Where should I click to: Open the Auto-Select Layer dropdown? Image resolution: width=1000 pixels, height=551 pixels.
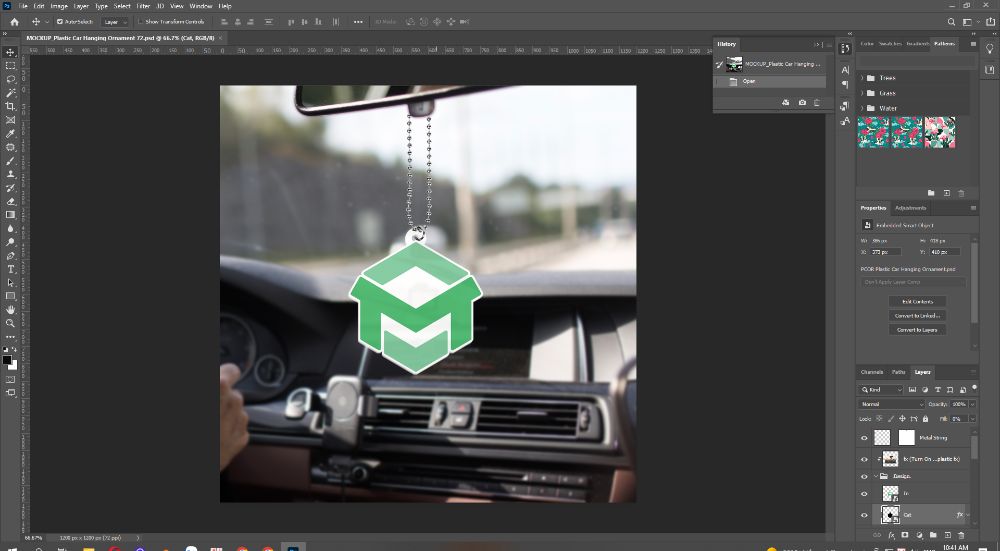click(115, 22)
